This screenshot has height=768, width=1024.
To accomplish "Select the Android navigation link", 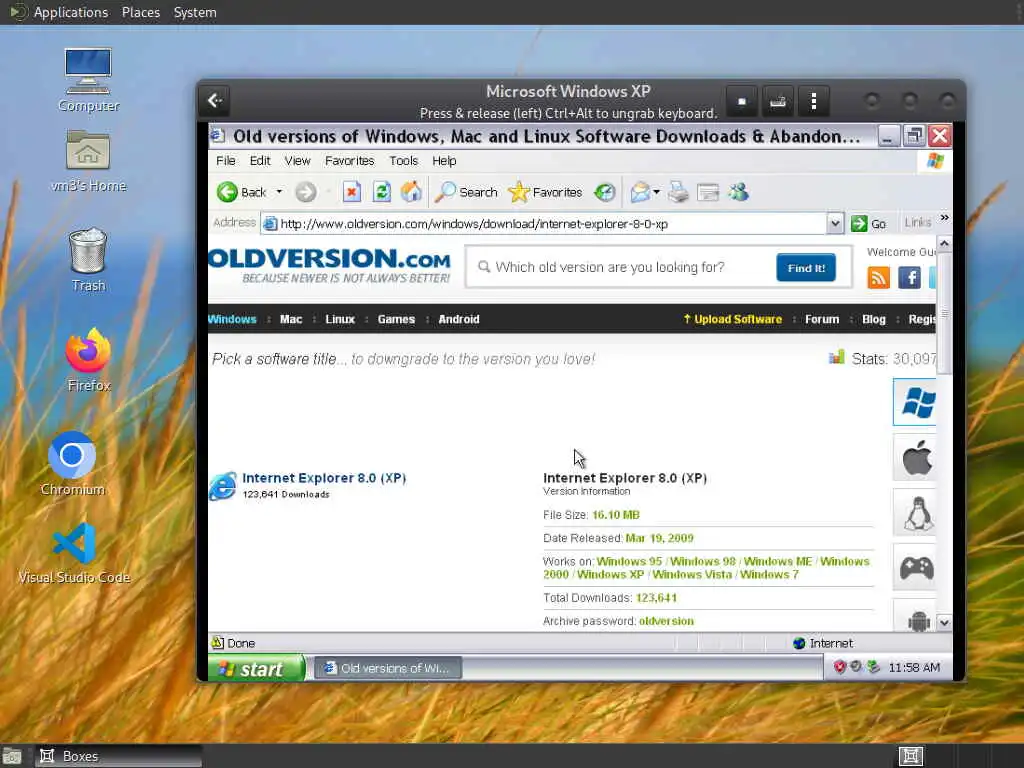I will [458, 319].
